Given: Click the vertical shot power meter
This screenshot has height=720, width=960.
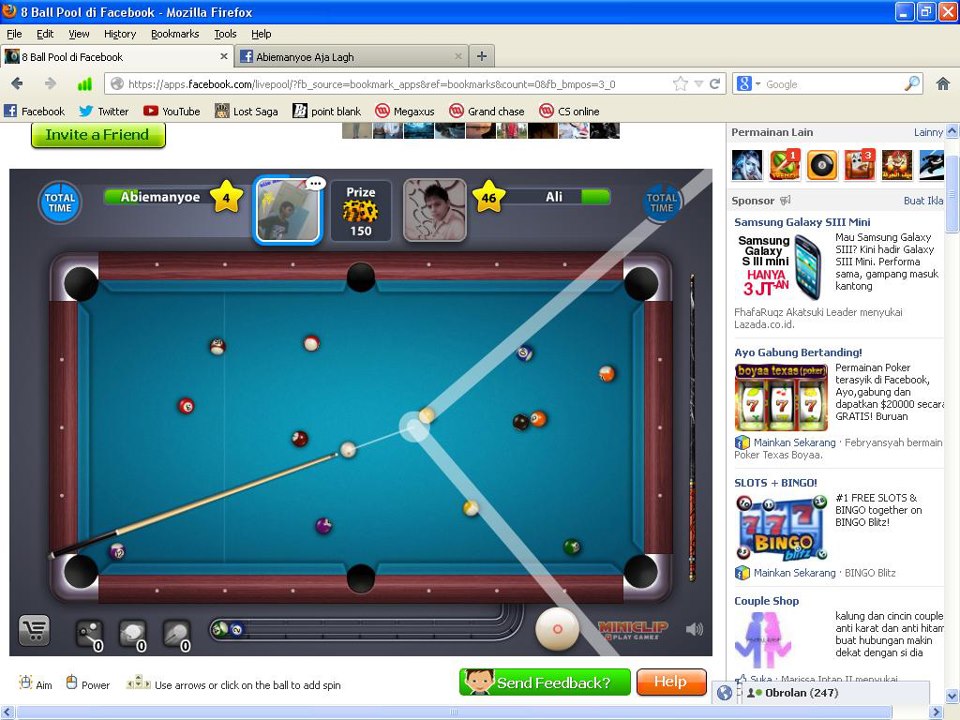Looking at the screenshot, I should (x=692, y=427).
